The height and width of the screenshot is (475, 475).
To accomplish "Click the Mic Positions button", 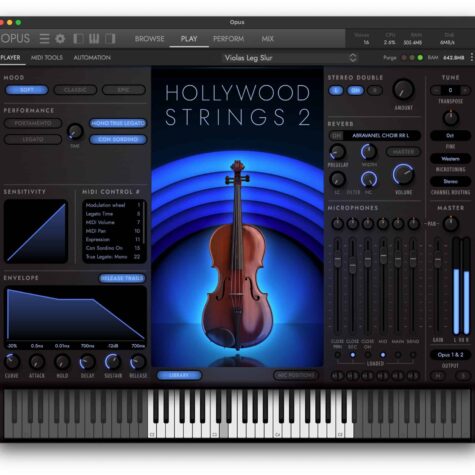I will coord(296,375).
